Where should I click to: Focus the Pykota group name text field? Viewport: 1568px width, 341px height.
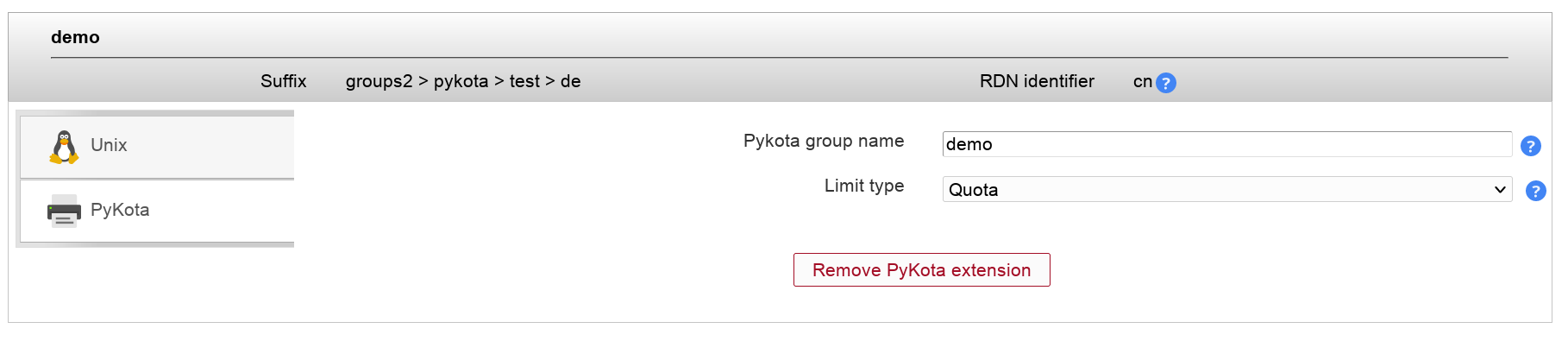coord(1226,144)
